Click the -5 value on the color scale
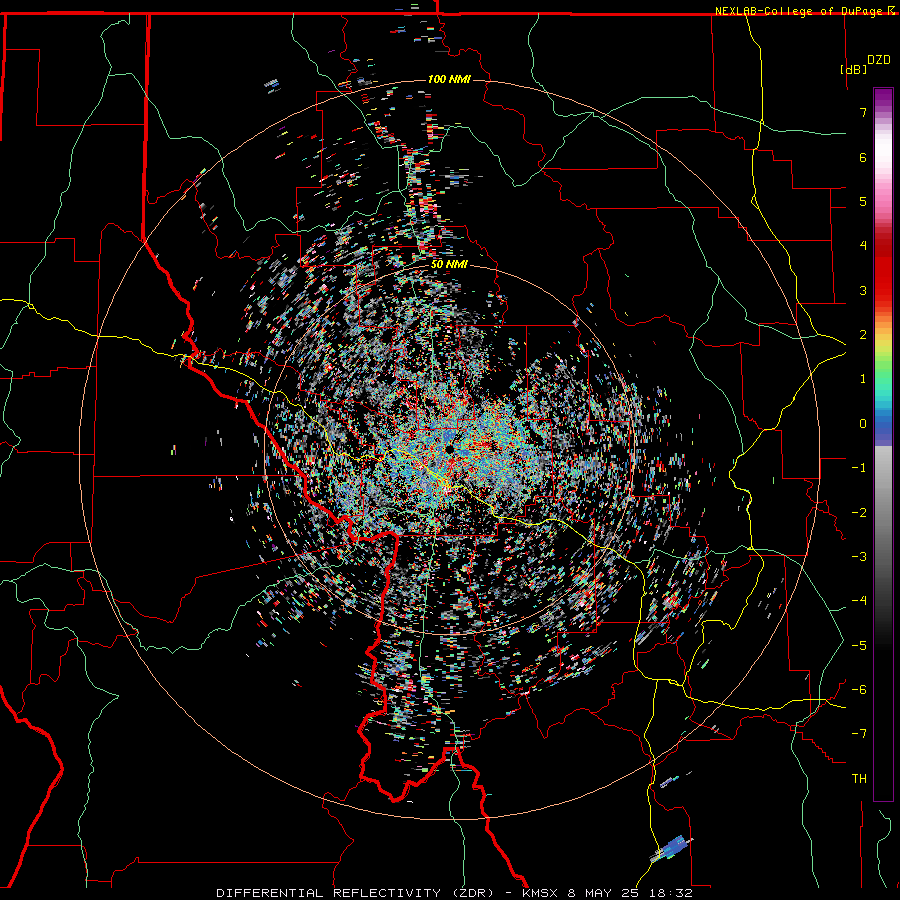 pyautogui.click(x=859, y=646)
